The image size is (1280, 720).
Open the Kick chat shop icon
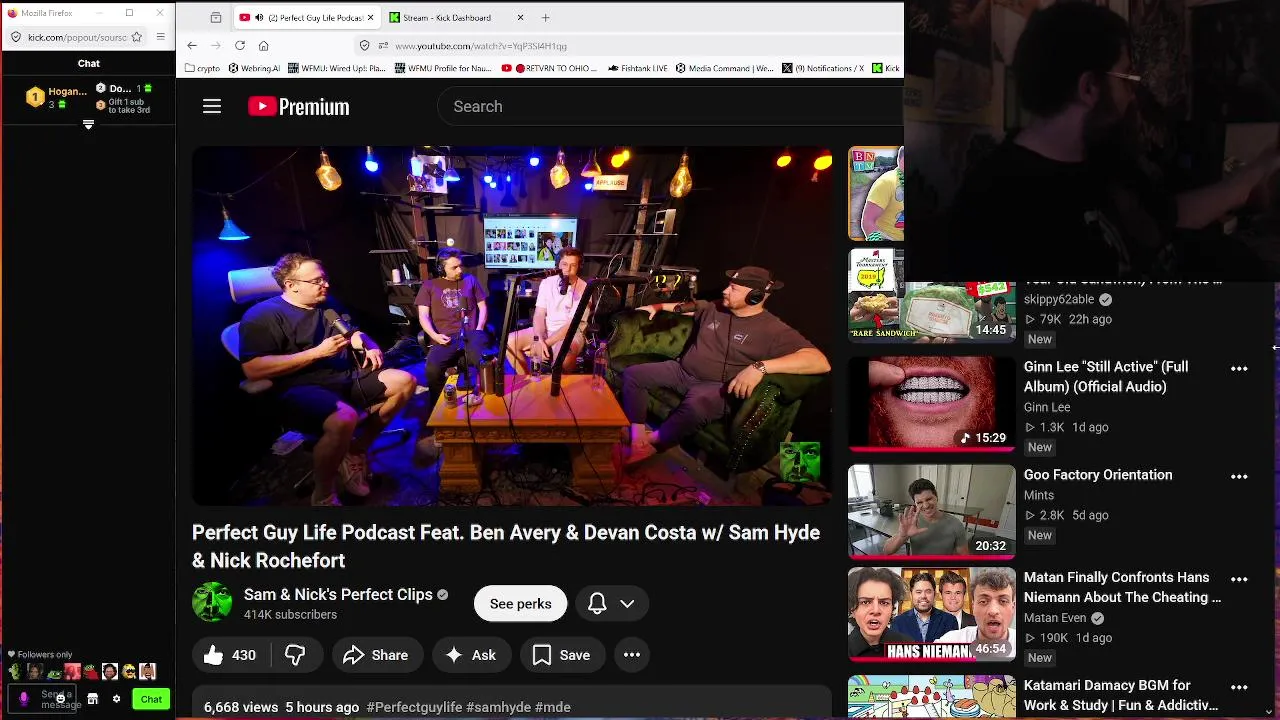pos(93,699)
